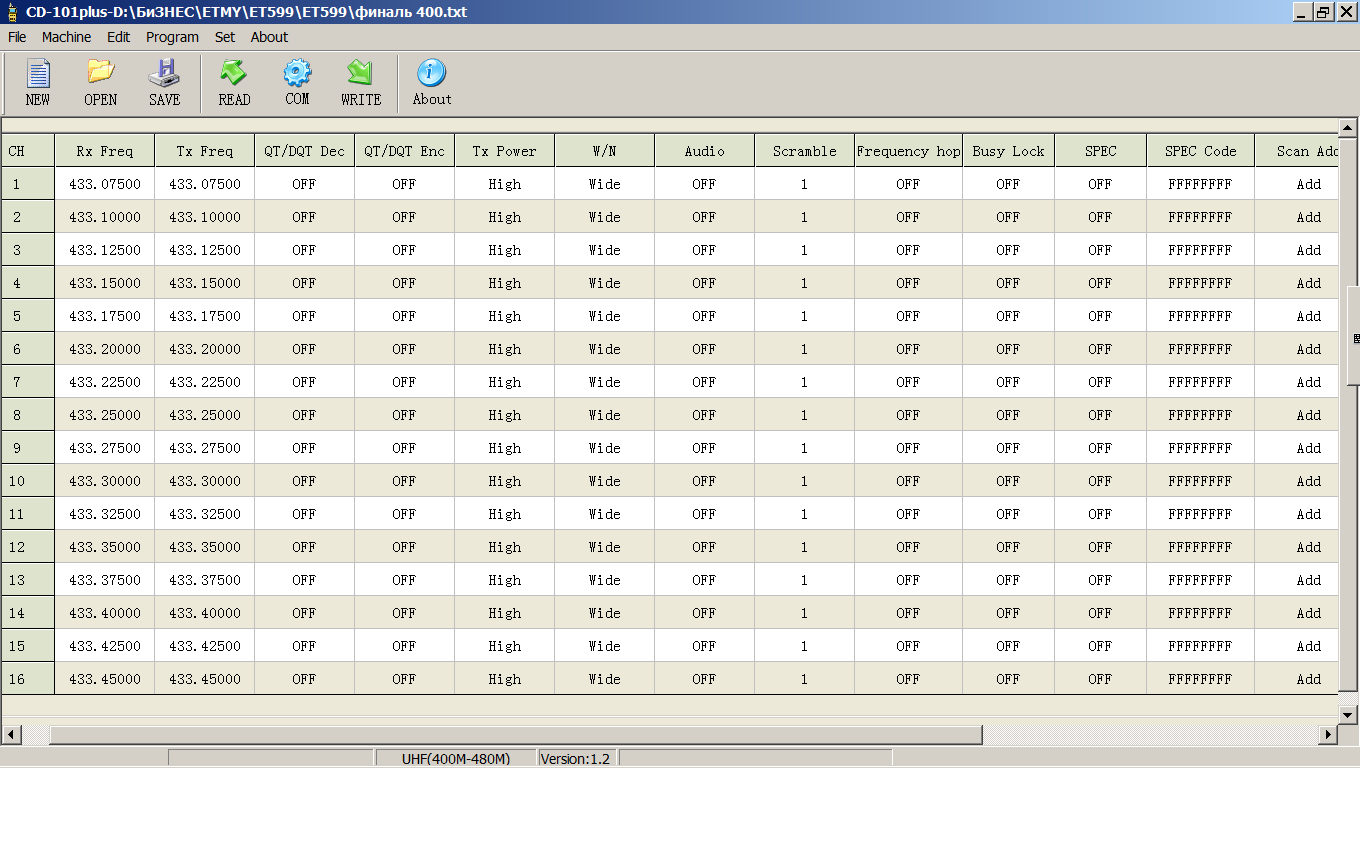The height and width of the screenshot is (842, 1364).
Task: Select channel 1 row header
Action: 28,184
